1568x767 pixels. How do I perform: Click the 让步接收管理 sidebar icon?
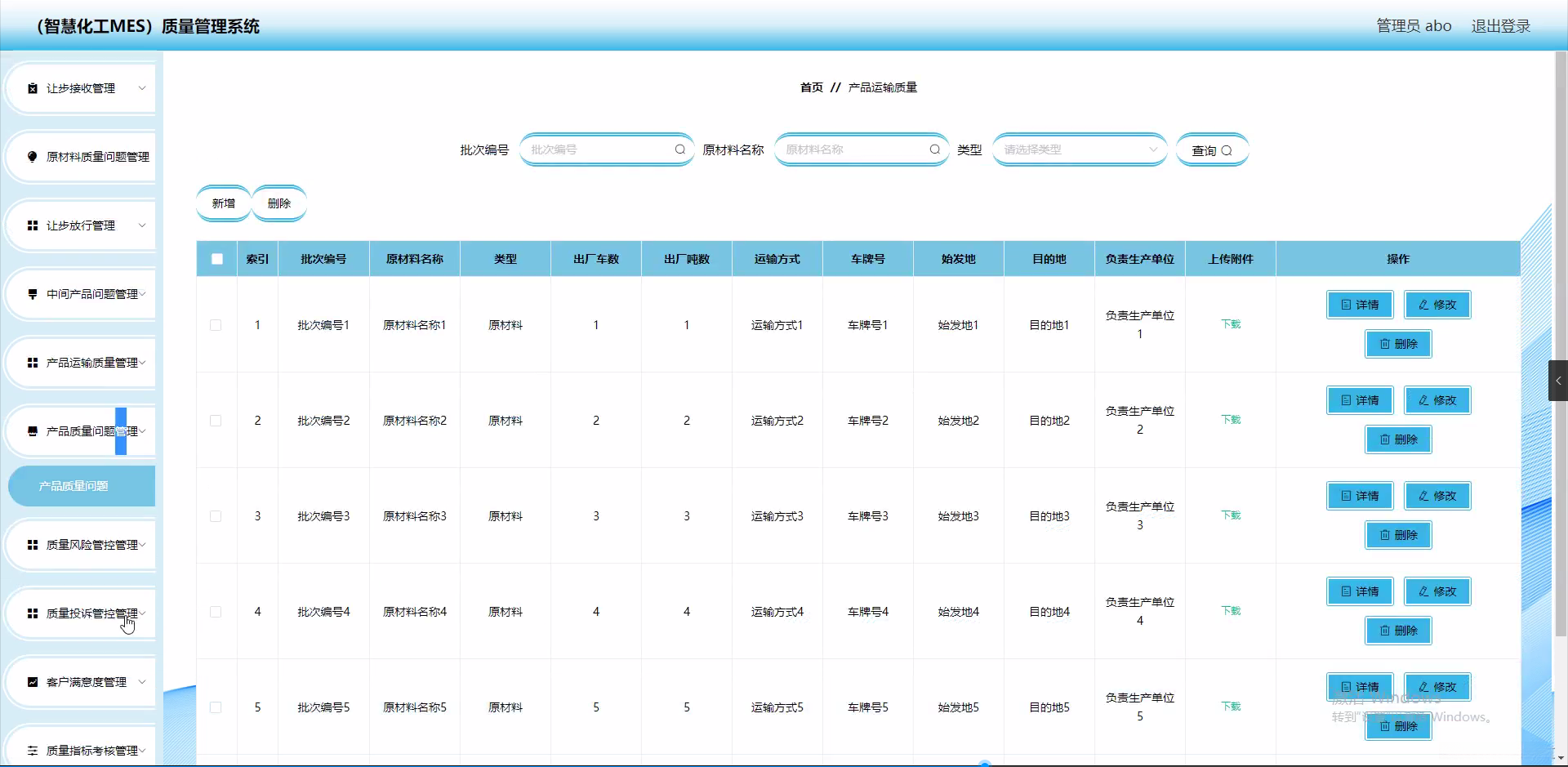[33, 88]
